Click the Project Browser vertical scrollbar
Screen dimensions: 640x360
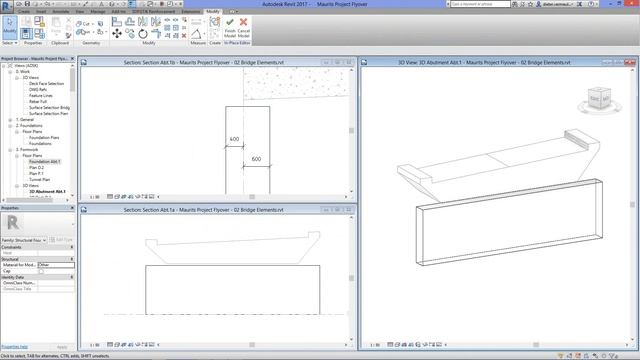click(73, 80)
